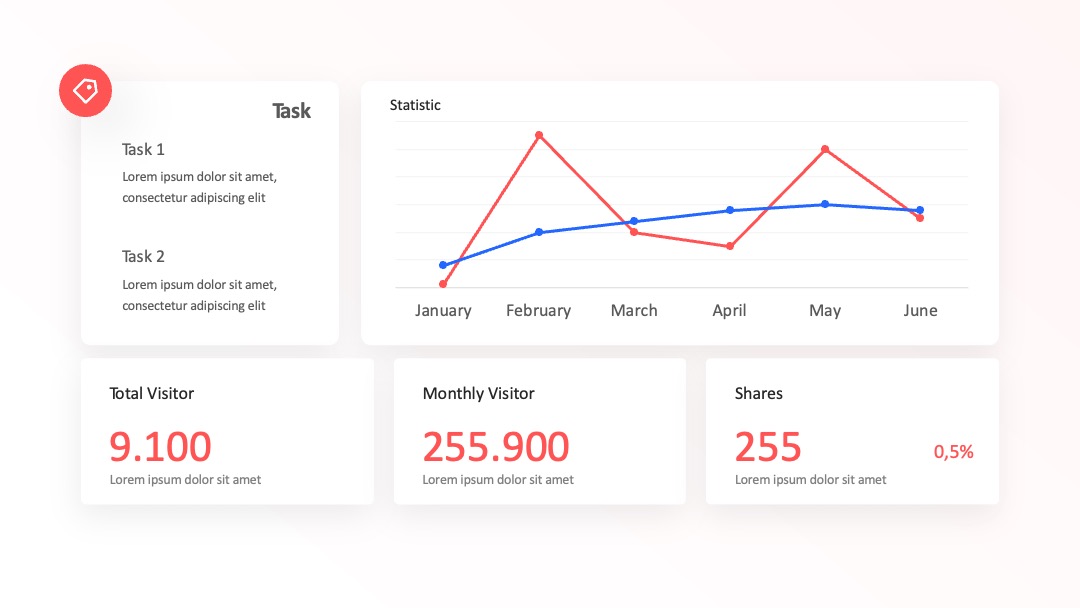Select the Task 1 heading
This screenshot has width=1080, height=608.
pos(143,149)
